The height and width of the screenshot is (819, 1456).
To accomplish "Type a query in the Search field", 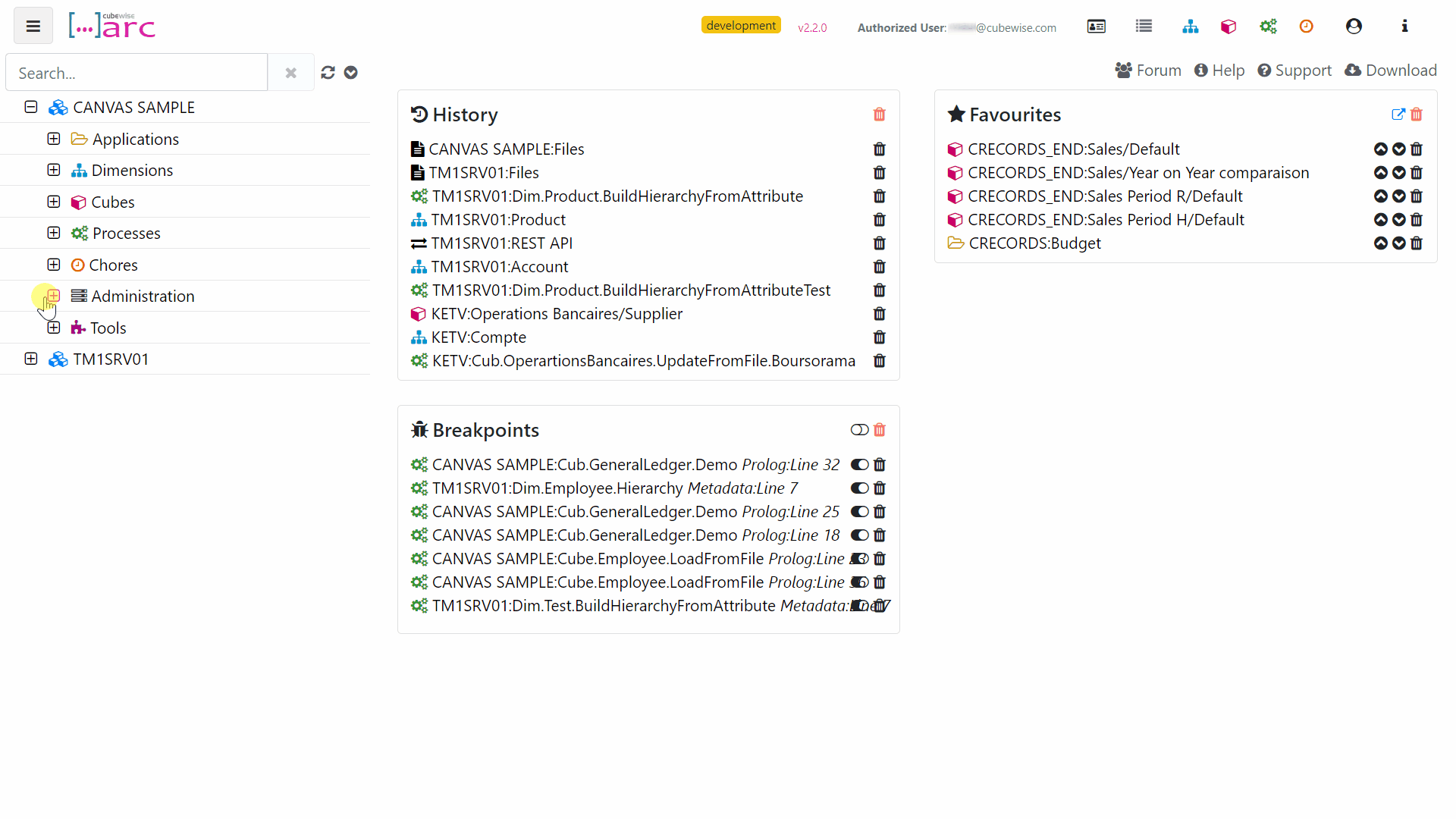I will click(136, 72).
